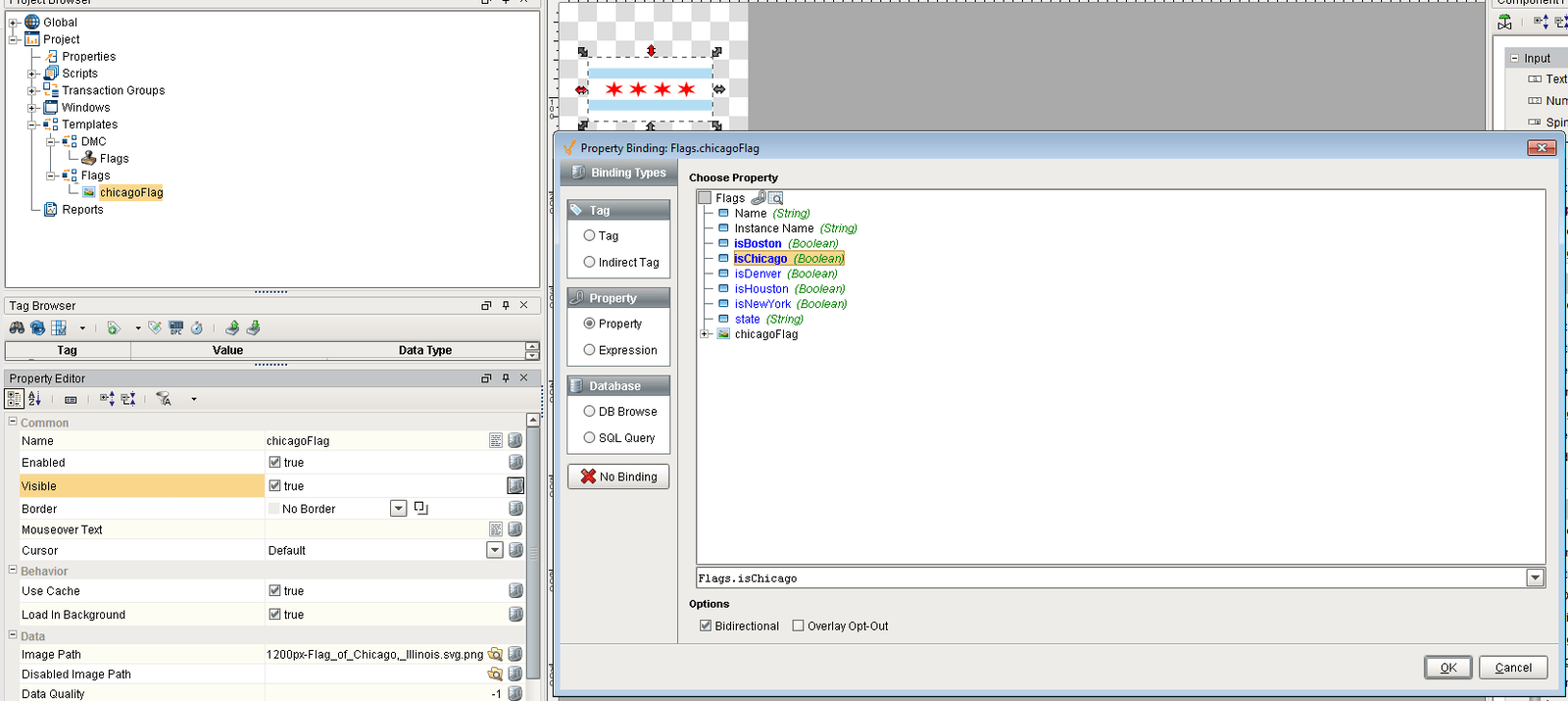Click the refresh tags icon in Tag Browser

(x=37, y=327)
